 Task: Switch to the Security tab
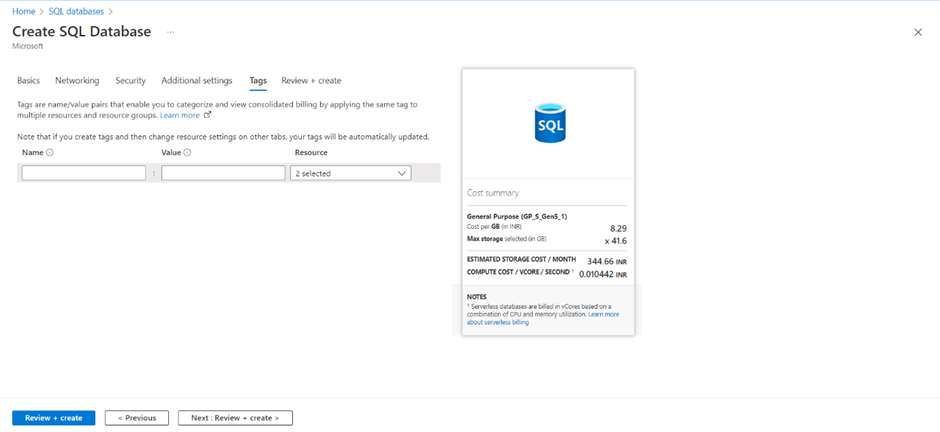coord(131,80)
